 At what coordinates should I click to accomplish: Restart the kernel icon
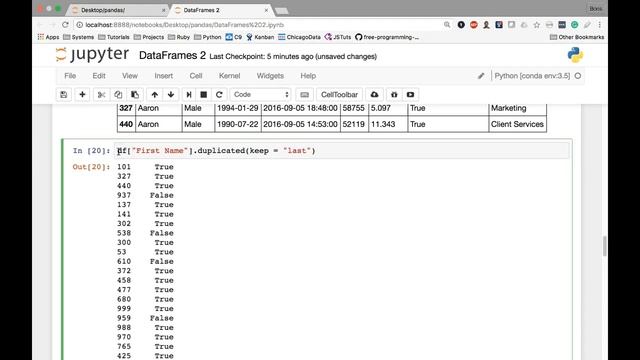pos(219,95)
